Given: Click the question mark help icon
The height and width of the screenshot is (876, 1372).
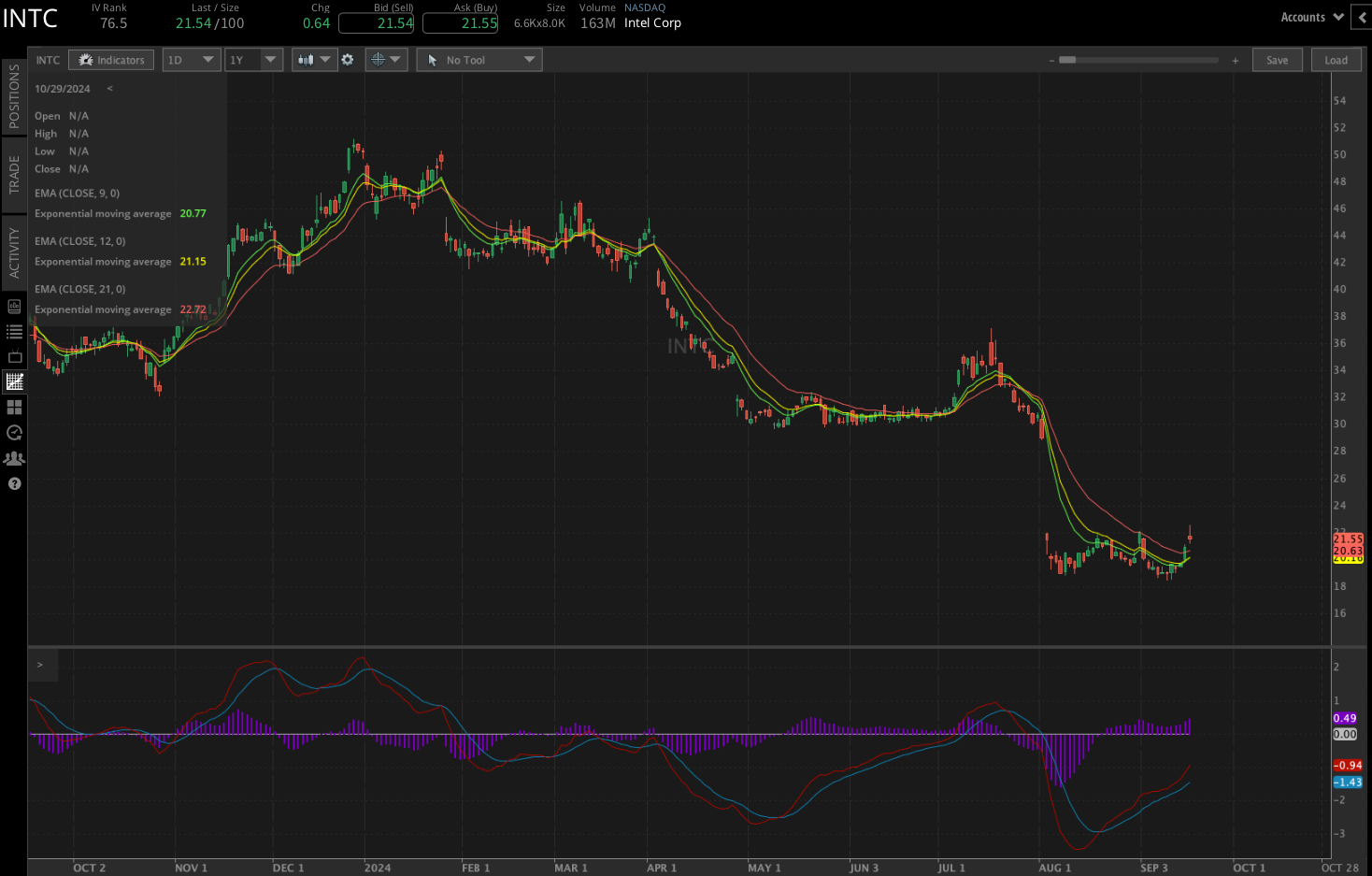Looking at the screenshot, I should [14, 483].
